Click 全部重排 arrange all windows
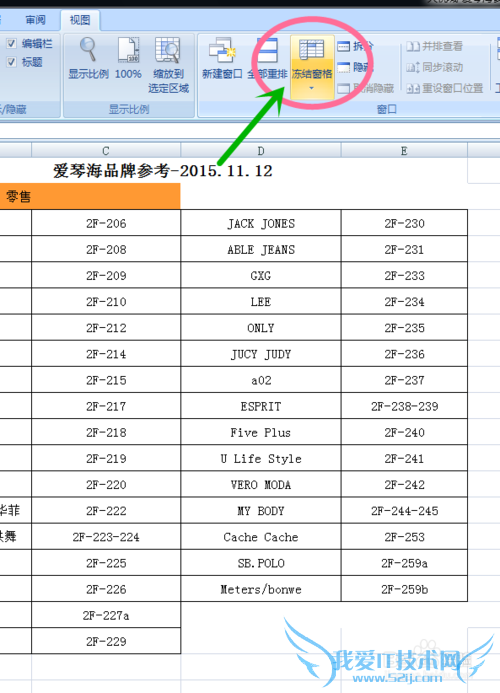 click(x=267, y=58)
